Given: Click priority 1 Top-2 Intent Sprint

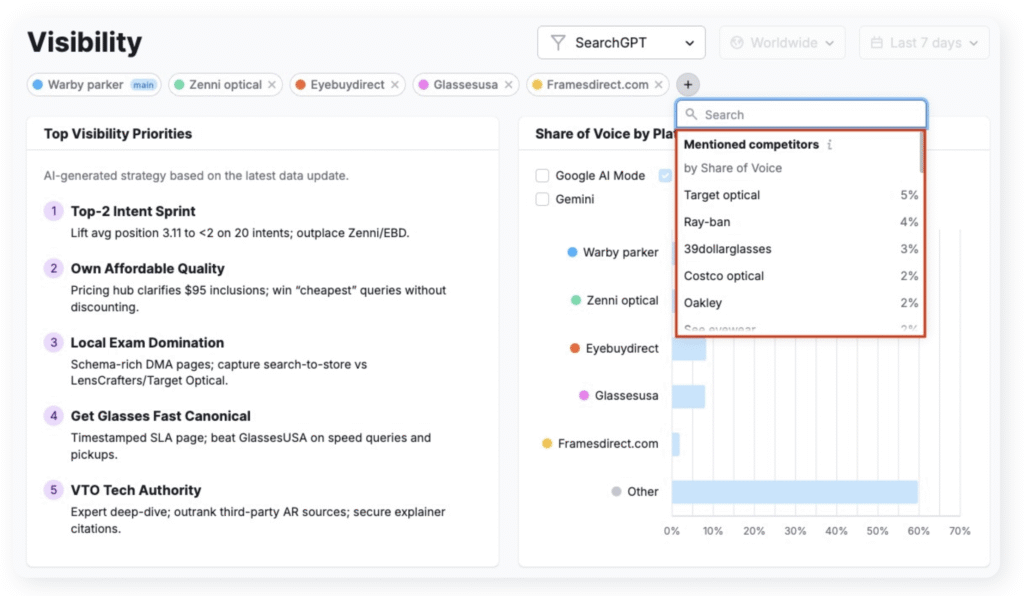Looking at the screenshot, I should [x=133, y=212].
